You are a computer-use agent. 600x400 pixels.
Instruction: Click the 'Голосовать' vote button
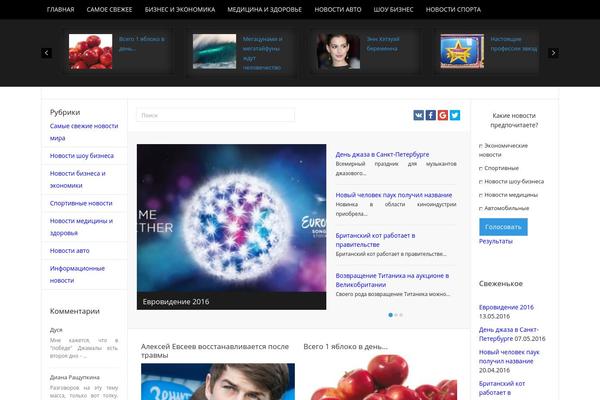(503, 227)
